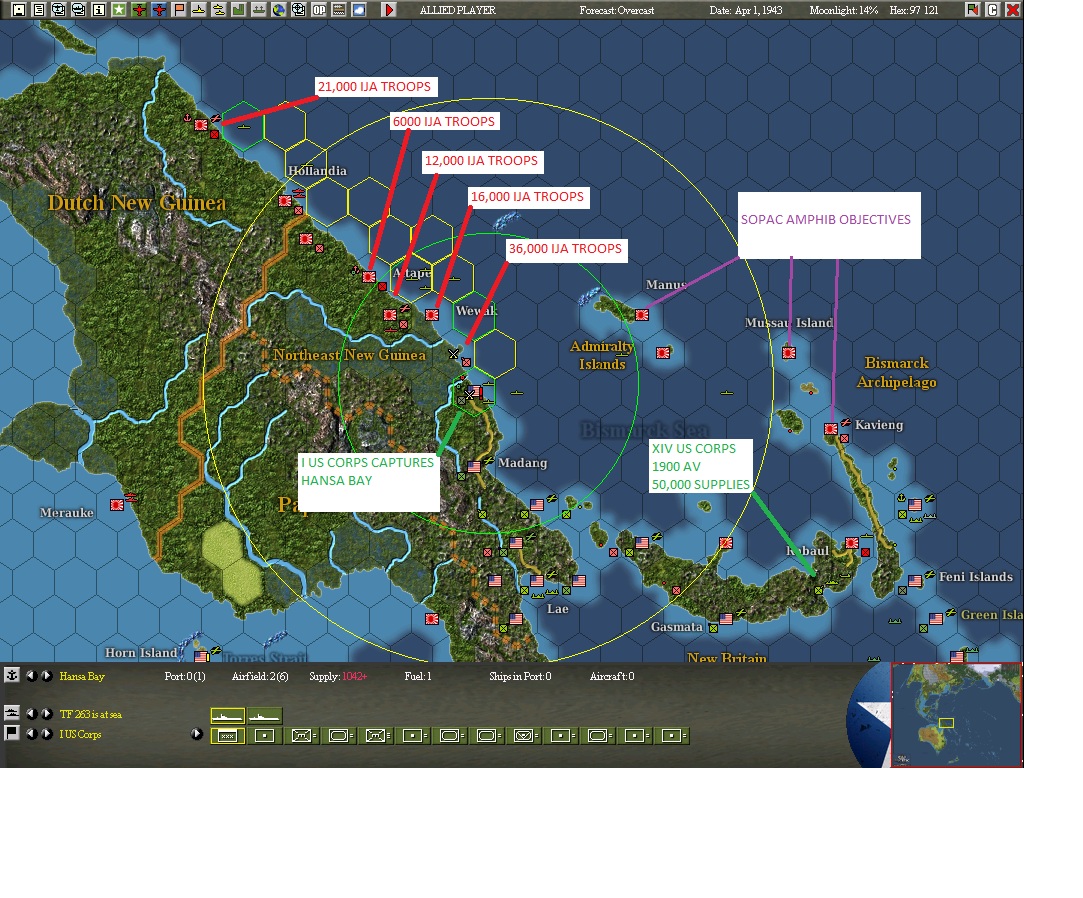1083x898 pixels.
Task: Click the green star icon in toolbar
Action: 119,10
